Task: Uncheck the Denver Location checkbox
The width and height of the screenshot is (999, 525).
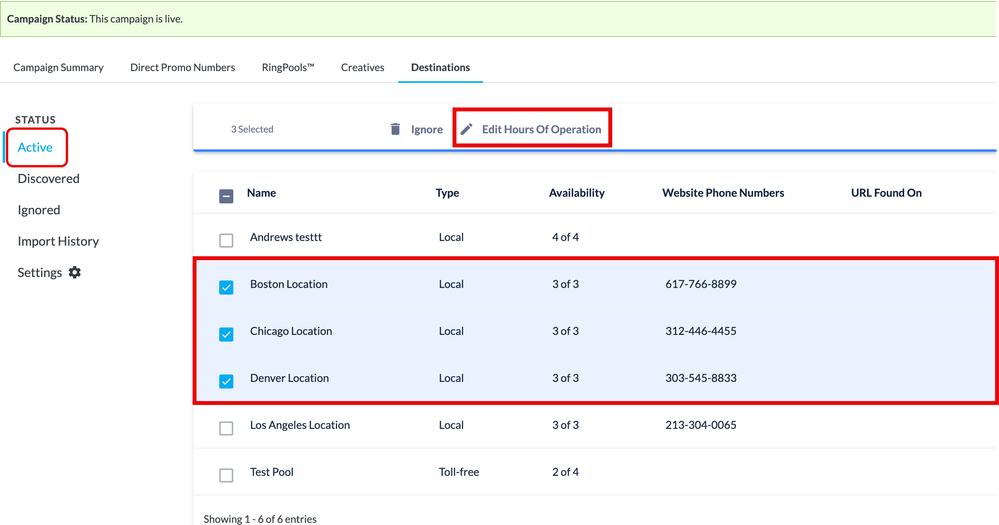Action: tap(226, 381)
